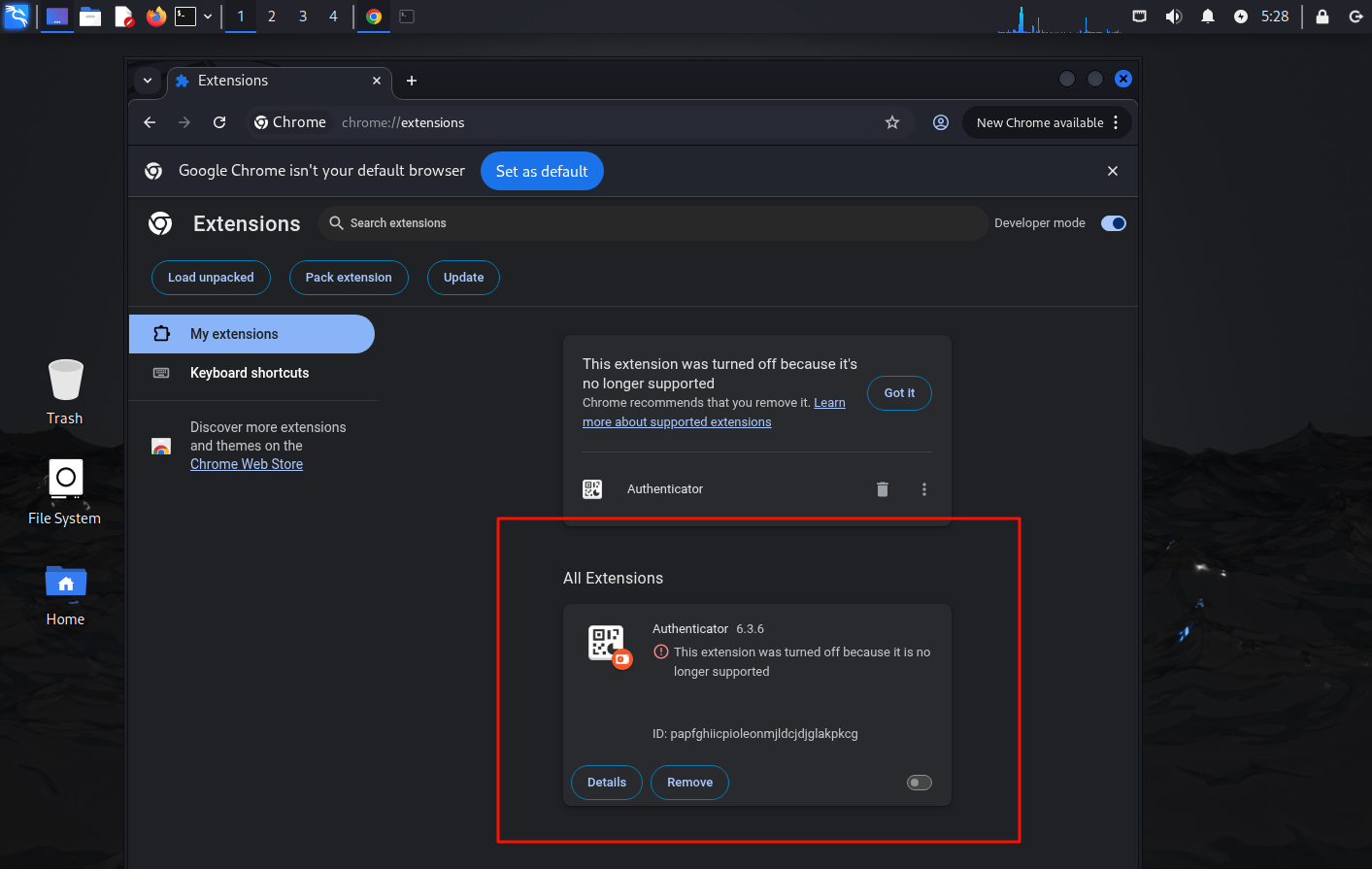This screenshot has height=869, width=1372.
Task: Select My extensions in sidebar
Action: coord(251,334)
